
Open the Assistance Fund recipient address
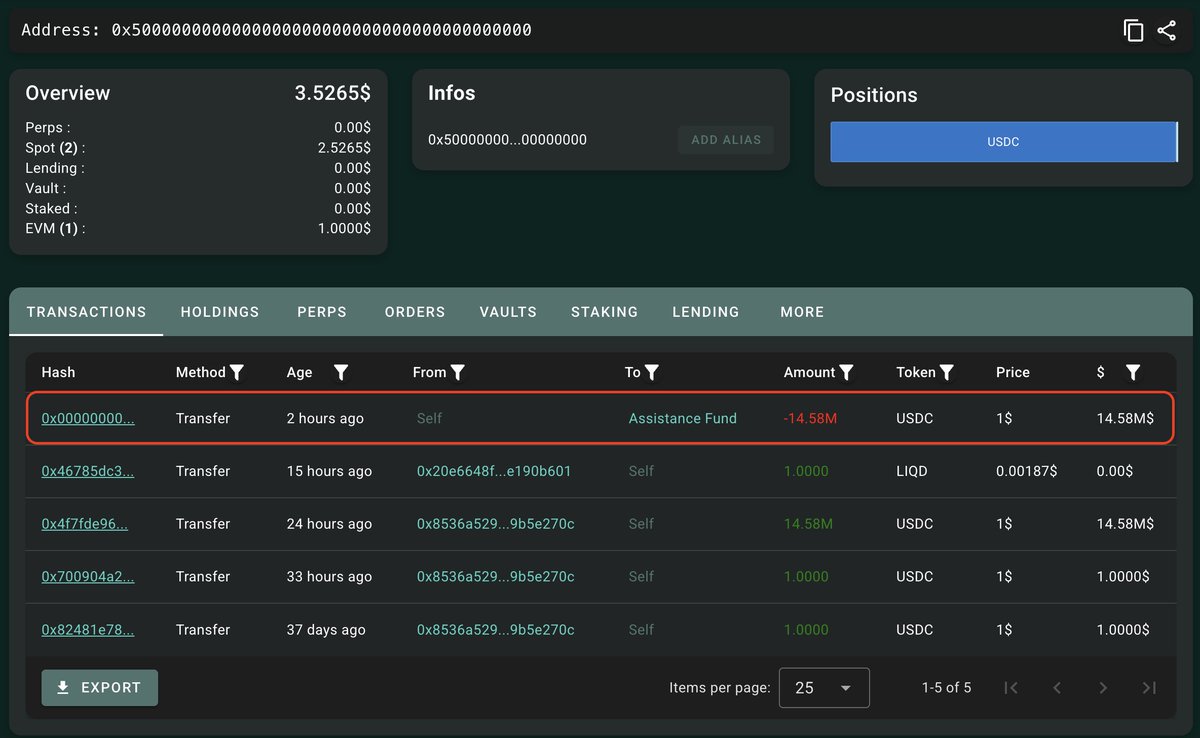pyautogui.click(x=683, y=419)
